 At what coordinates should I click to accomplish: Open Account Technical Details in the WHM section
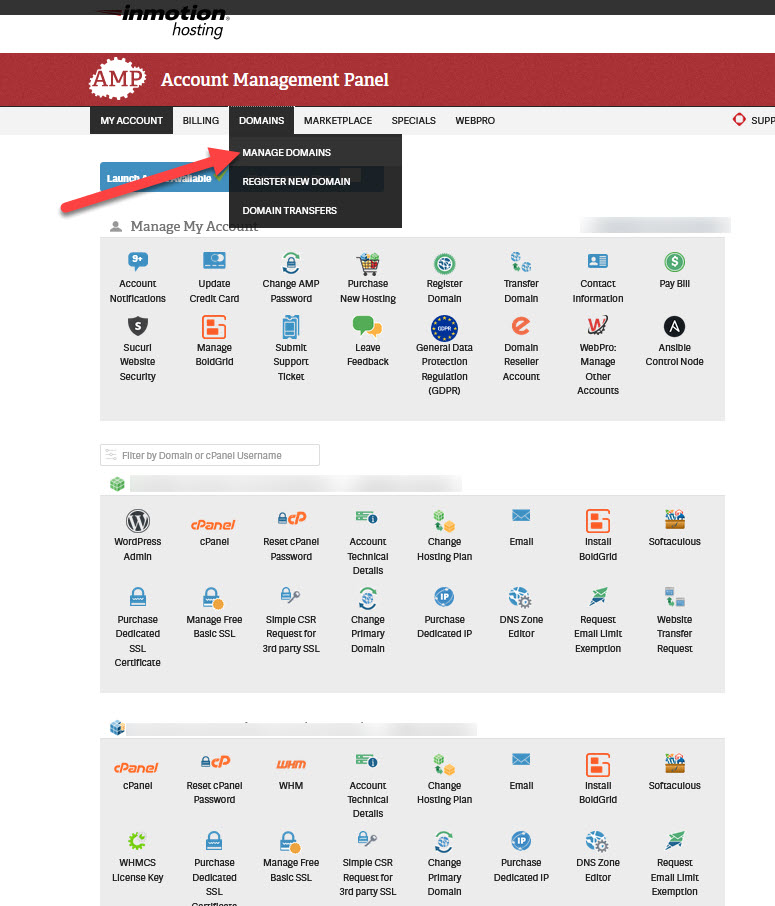click(x=367, y=760)
